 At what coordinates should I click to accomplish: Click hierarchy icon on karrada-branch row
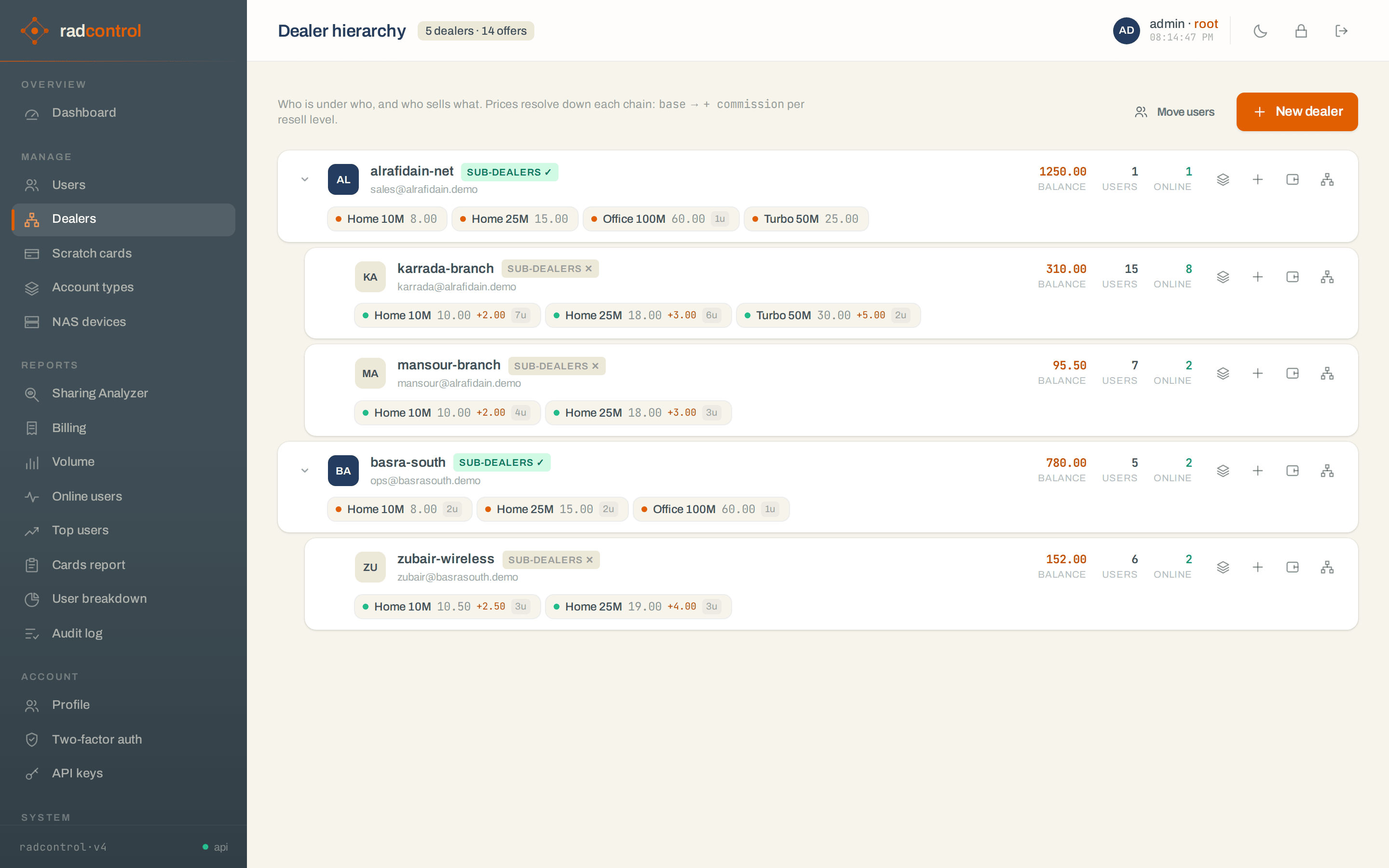coord(1327,277)
